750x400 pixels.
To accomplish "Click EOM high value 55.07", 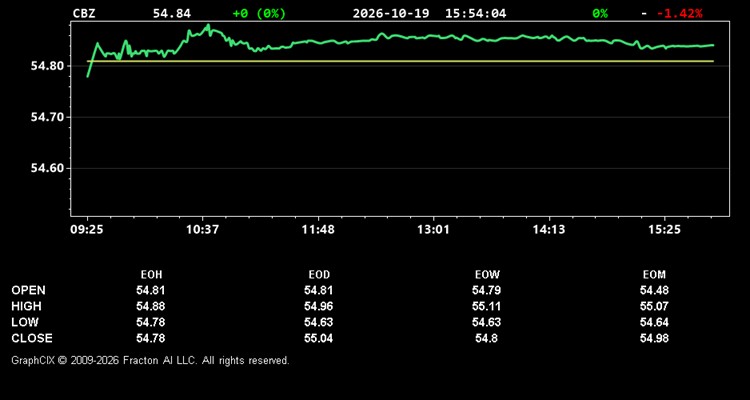I will point(654,306).
